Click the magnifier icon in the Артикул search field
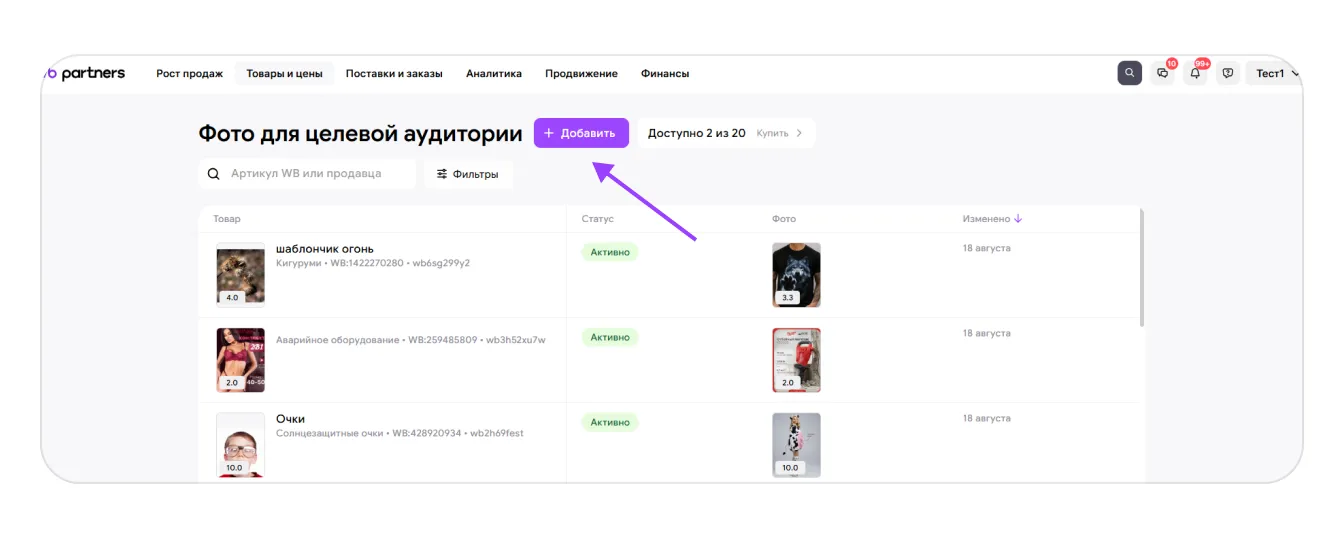The height and width of the screenshot is (538, 1344). [213, 174]
